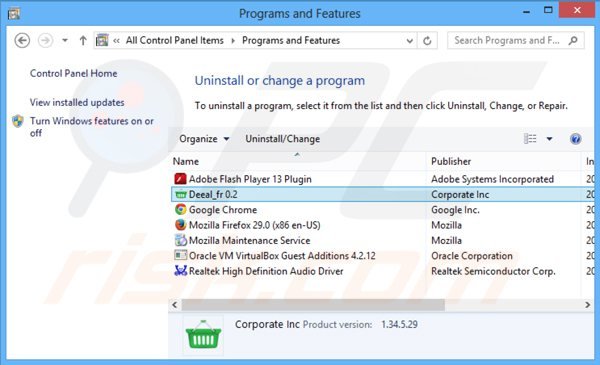The height and width of the screenshot is (365, 600).
Task: Change view with the view icon
Action: click(x=530, y=139)
